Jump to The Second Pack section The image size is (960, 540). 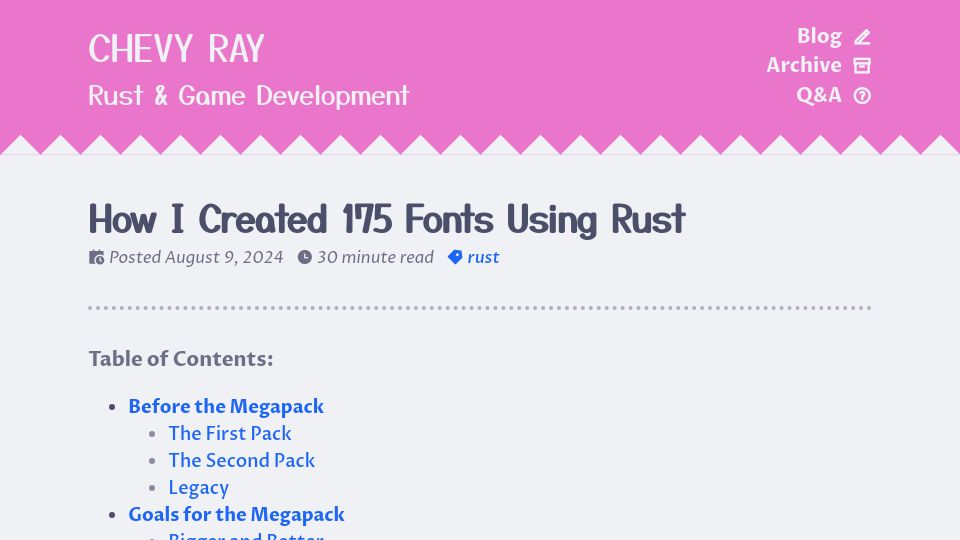241,460
